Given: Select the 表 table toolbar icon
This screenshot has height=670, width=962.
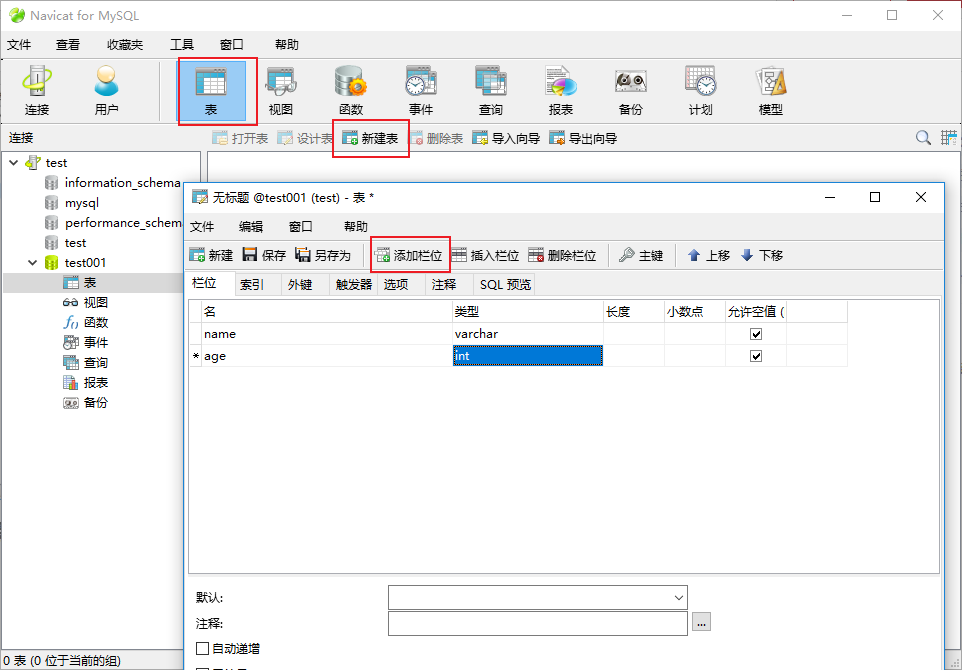Looking at the screenshot, I should click(x=211, y=91).
